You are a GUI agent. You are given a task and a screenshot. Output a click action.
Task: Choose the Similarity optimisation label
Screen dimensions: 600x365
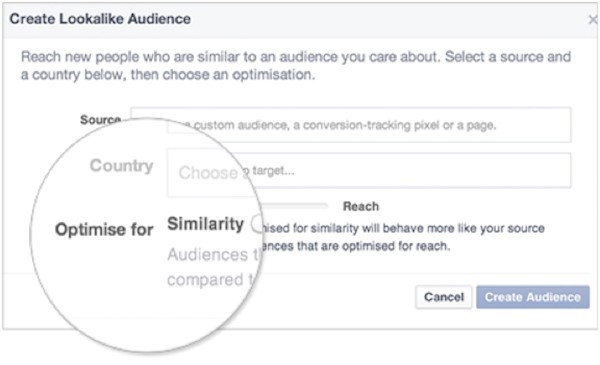click(205, 224)
